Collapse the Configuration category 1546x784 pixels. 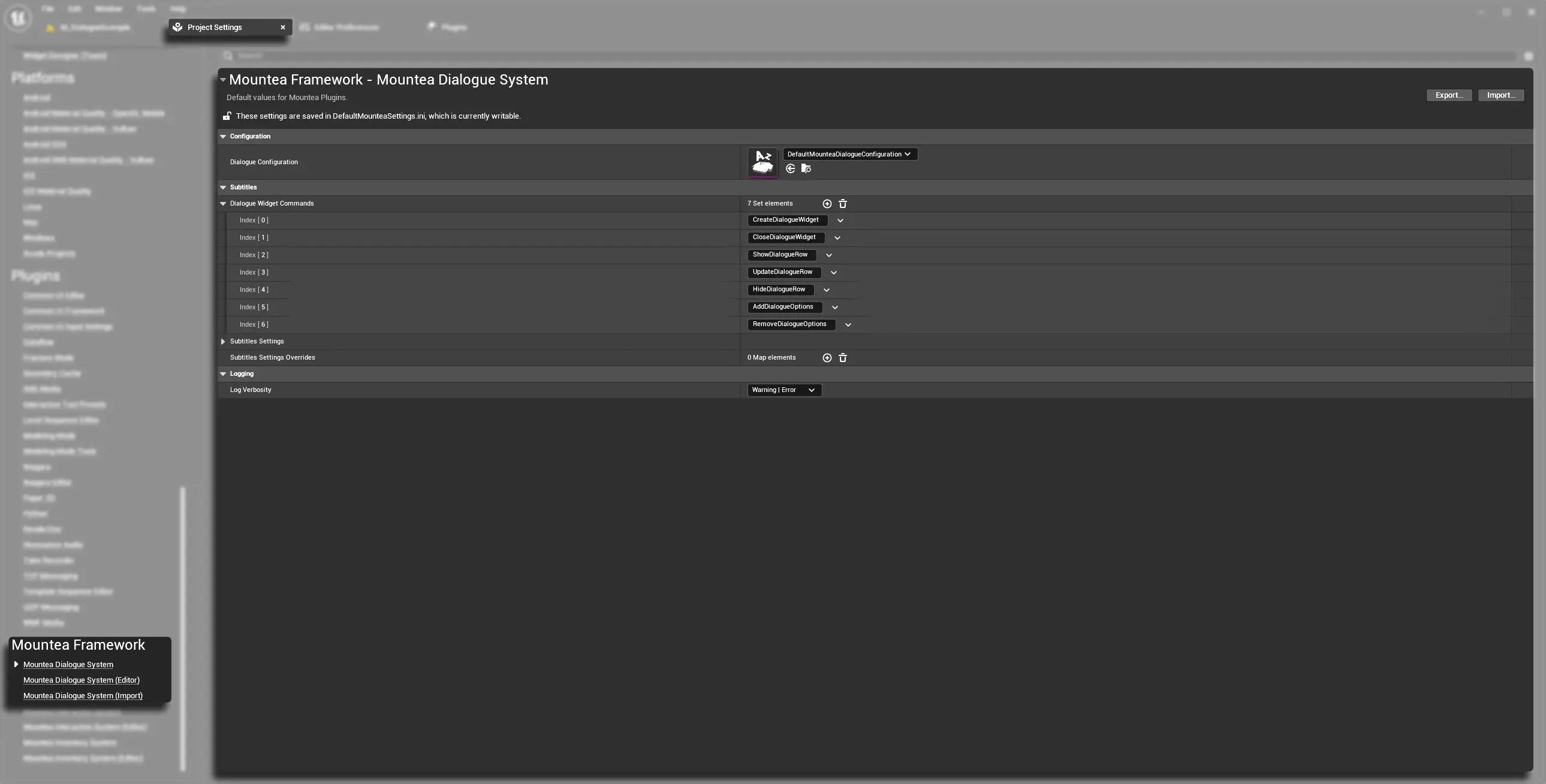[222, 137]
